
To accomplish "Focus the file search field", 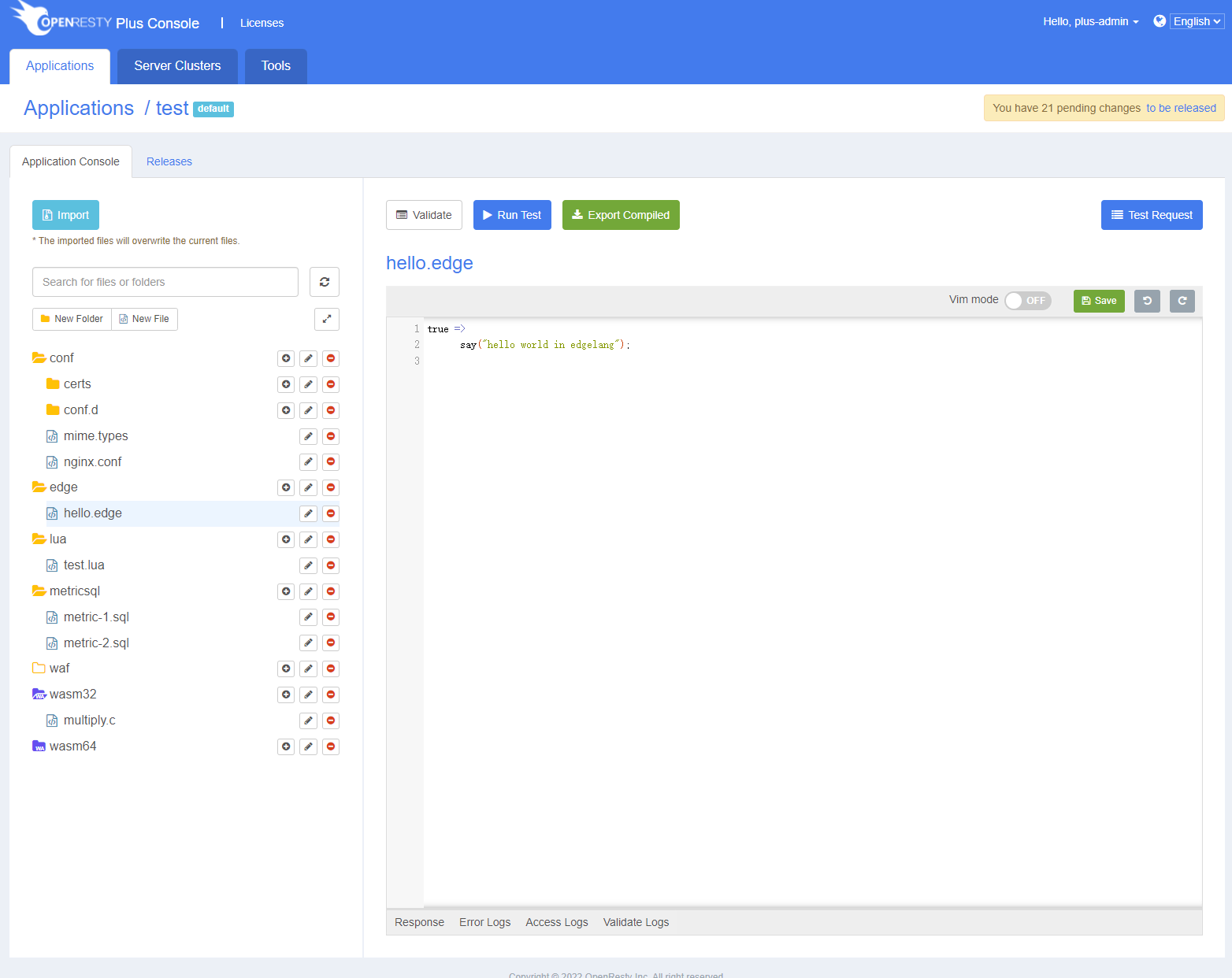I will point(165,282).
